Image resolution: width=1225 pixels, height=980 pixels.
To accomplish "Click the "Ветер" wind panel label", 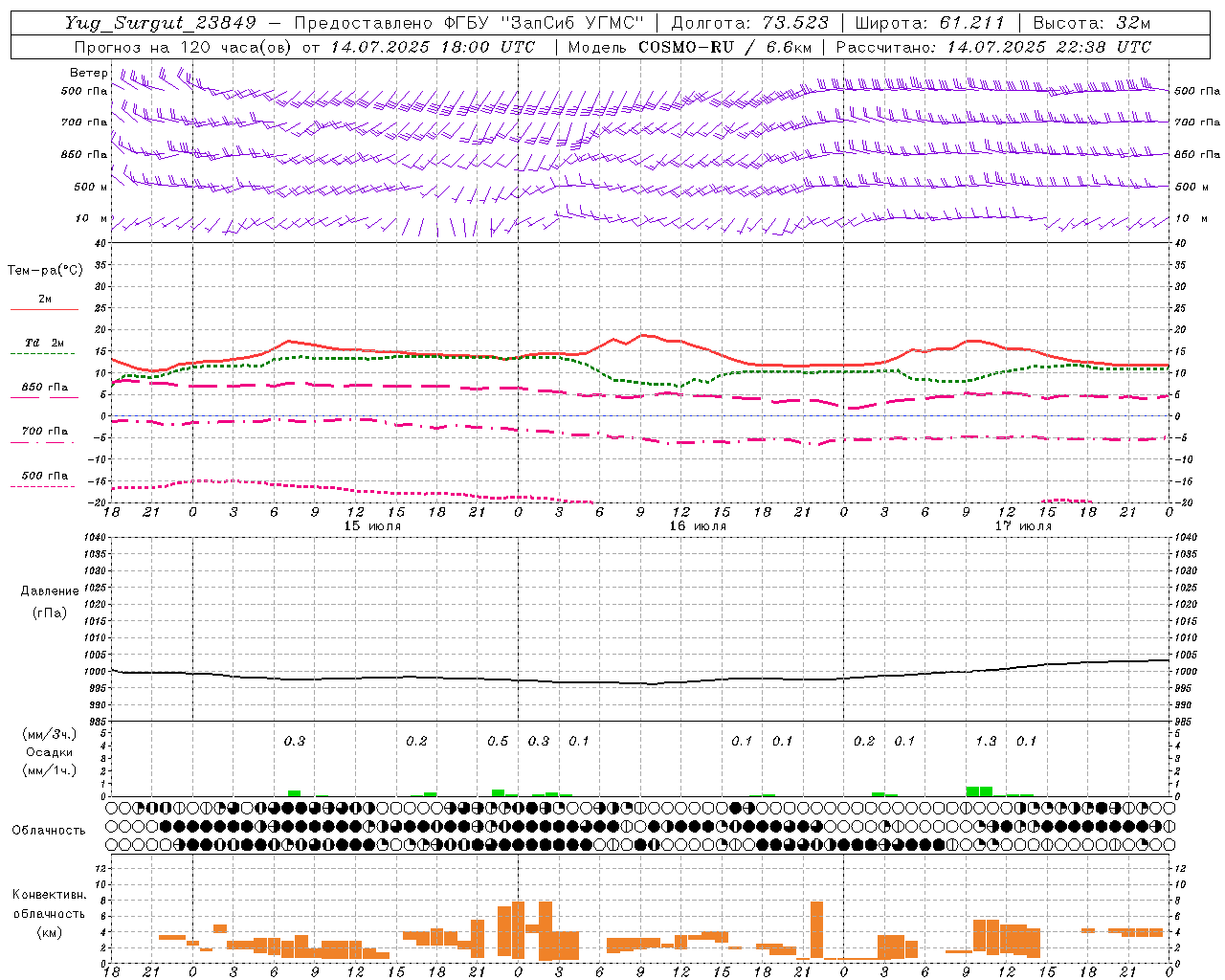I will pos(89,73).
